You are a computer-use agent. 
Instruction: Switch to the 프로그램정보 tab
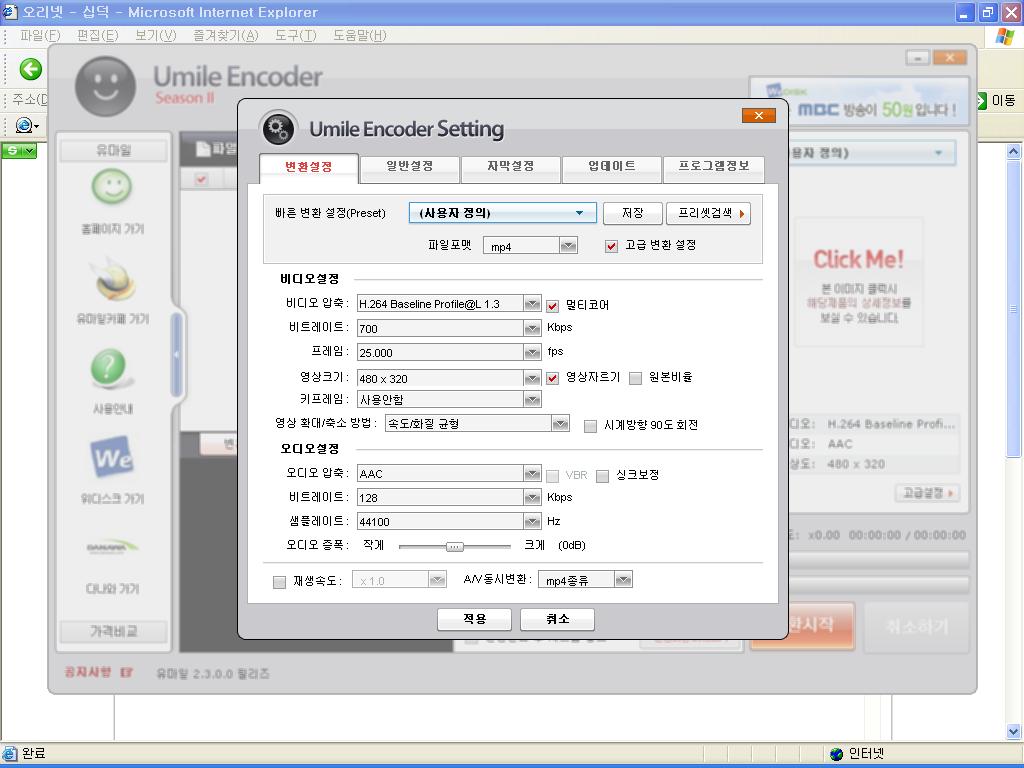coord(713,168)
